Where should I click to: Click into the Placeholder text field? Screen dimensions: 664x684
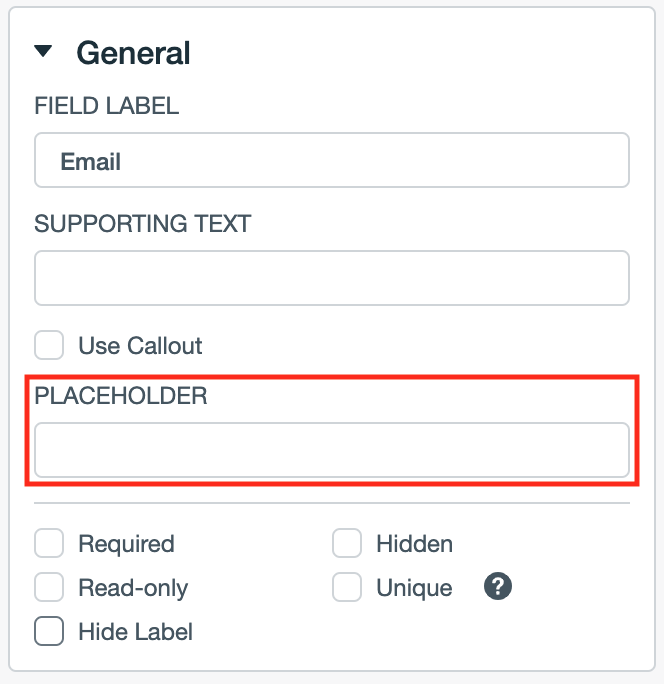[331, 450]
